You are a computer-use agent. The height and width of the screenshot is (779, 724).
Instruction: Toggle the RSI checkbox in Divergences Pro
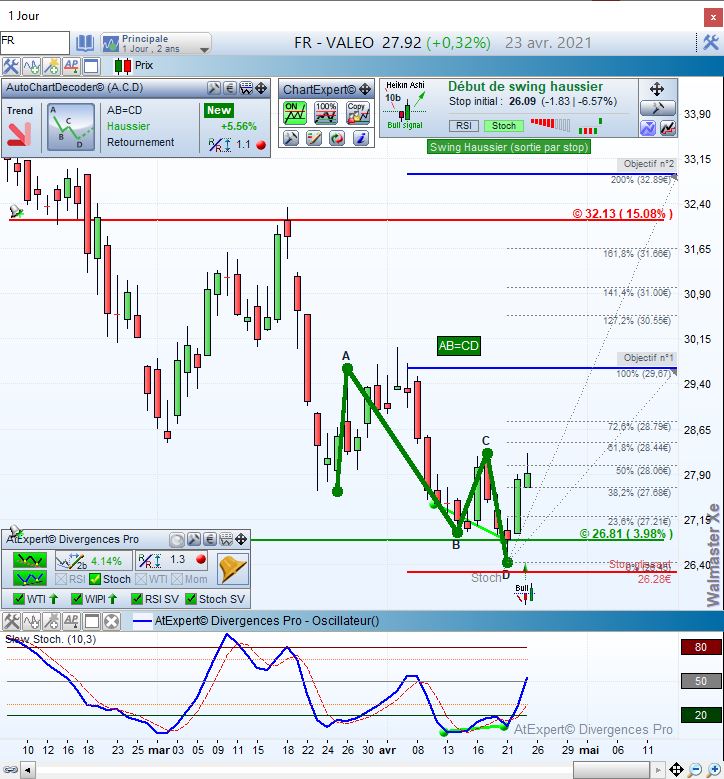(61, 579)
